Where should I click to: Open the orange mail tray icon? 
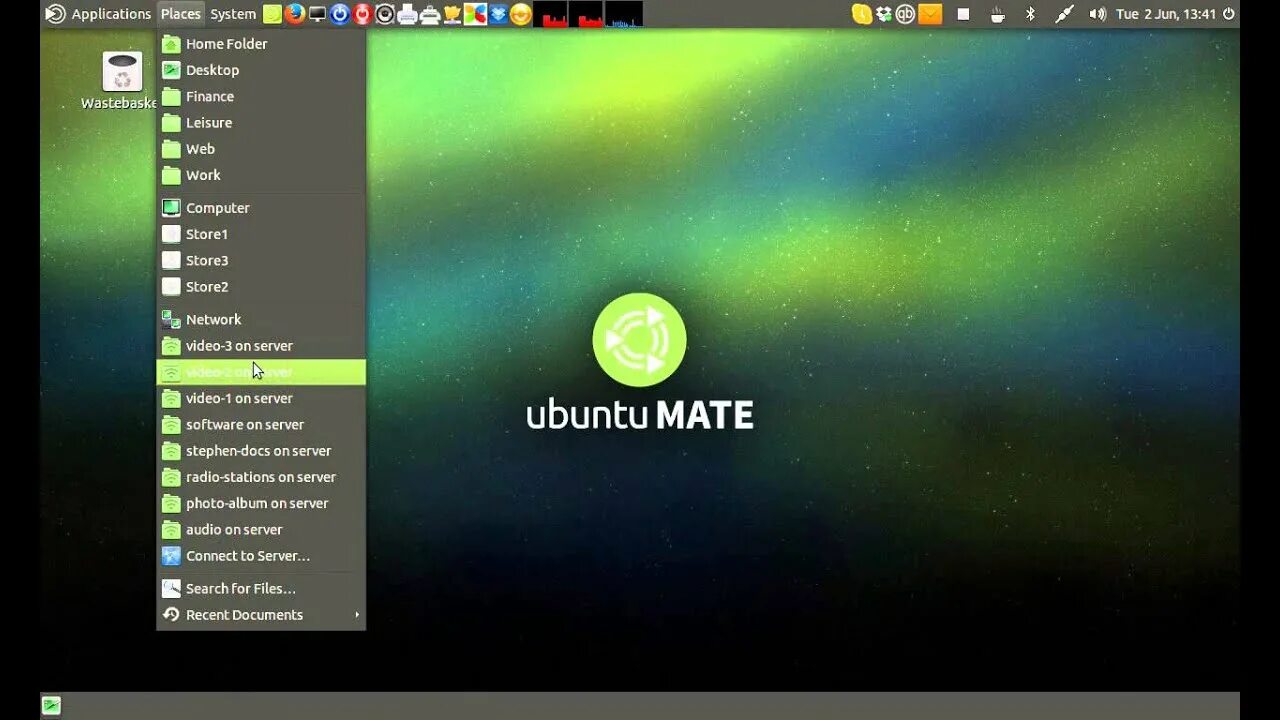pyautogui.click(x=930, y=14)
